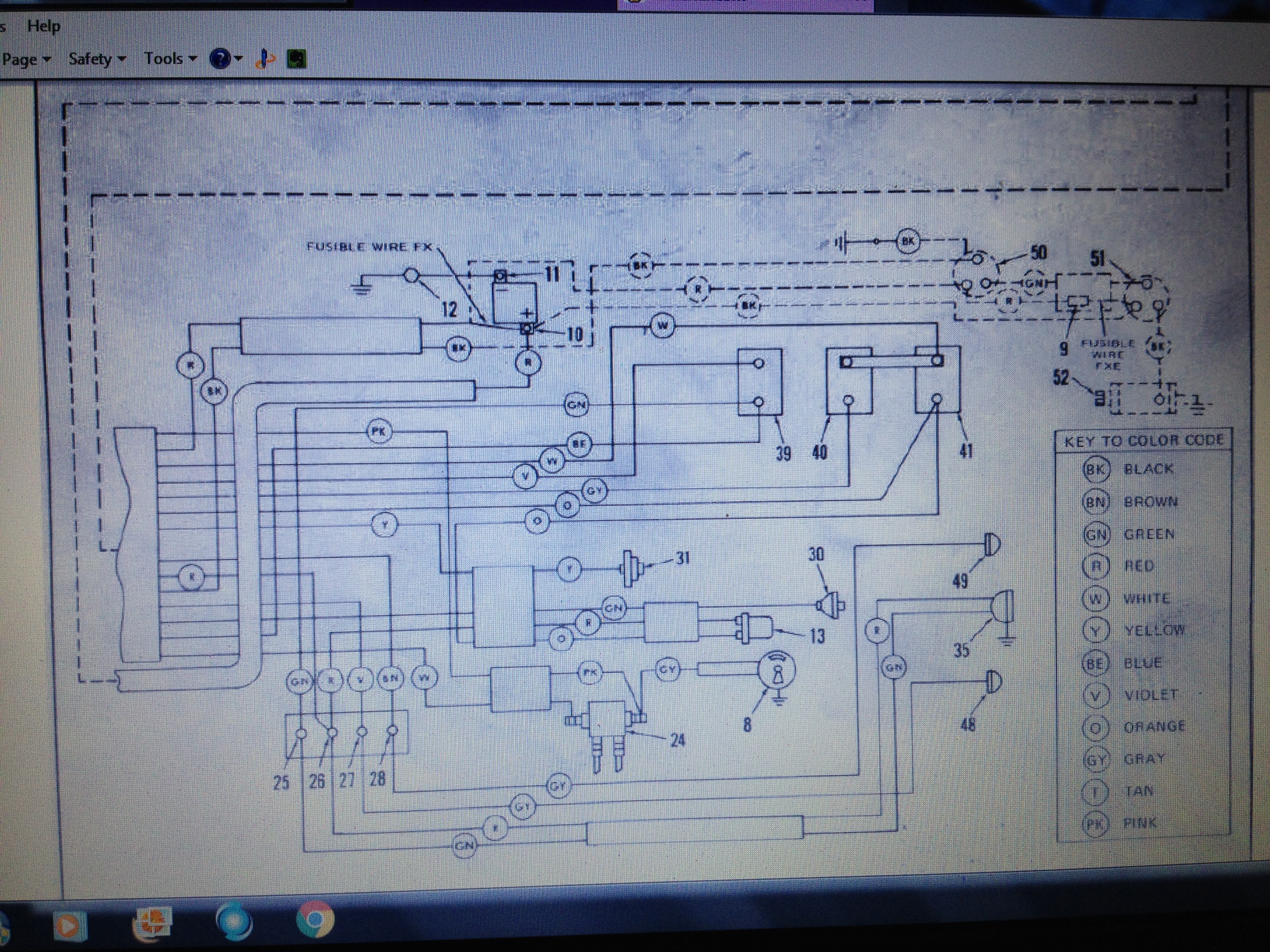Click component number 28 label
Viewport: 1270px width, 952px height.
tap(377, 779)
